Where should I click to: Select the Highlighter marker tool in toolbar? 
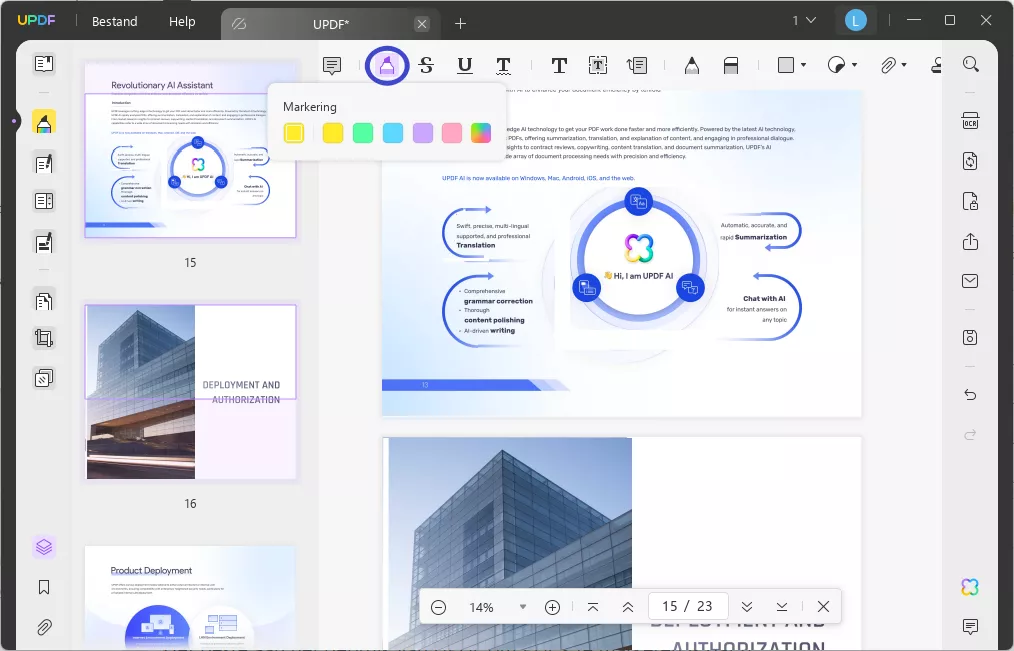click(x=387, y=65)
